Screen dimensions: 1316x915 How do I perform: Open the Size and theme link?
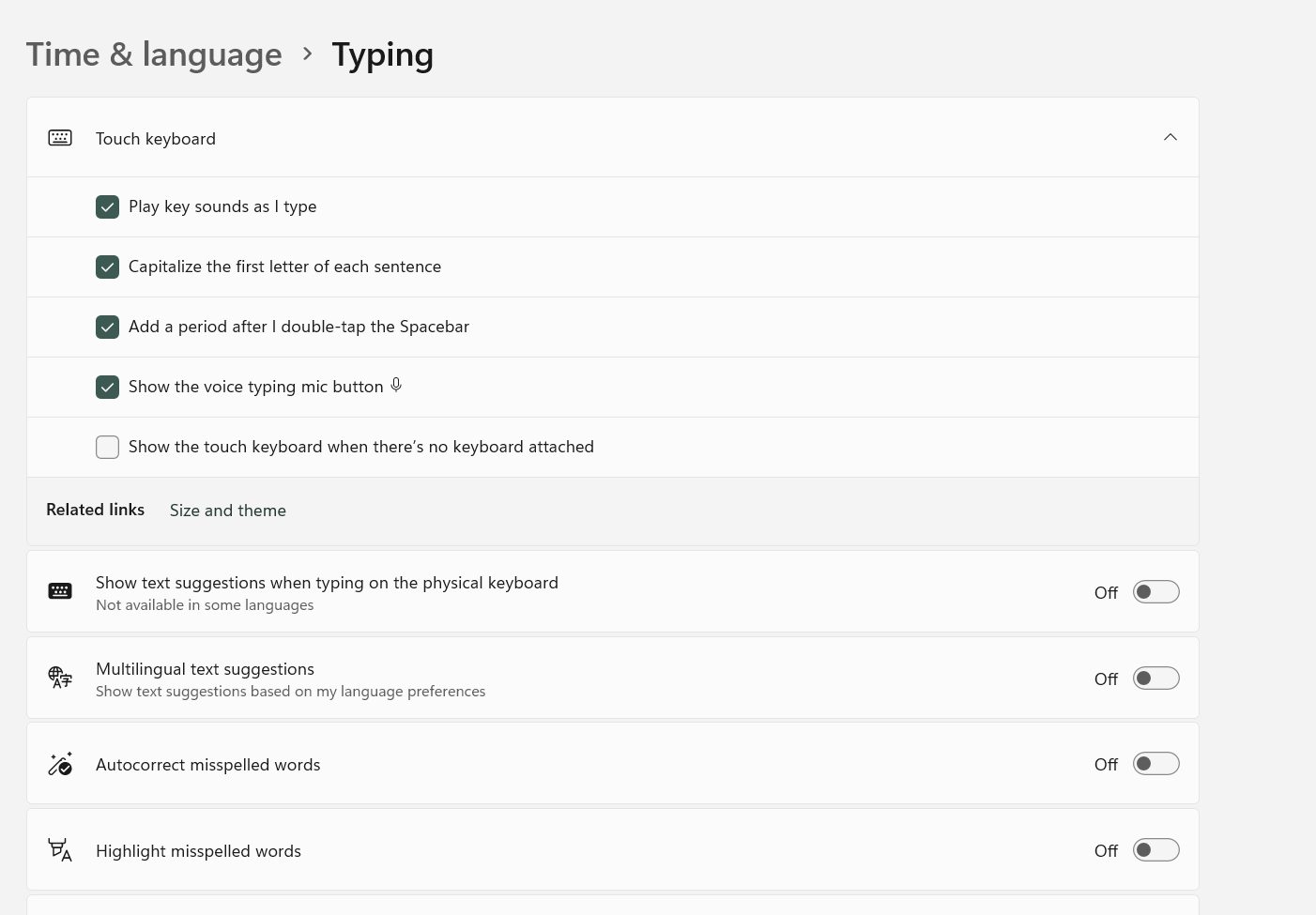tap(228, 511)
